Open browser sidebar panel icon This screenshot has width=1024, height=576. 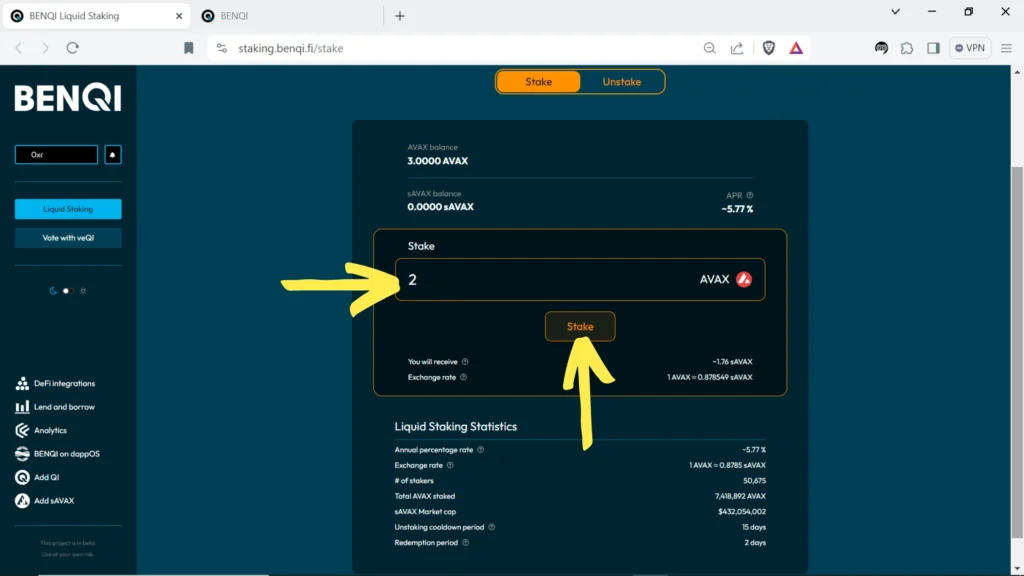point(933,47)
